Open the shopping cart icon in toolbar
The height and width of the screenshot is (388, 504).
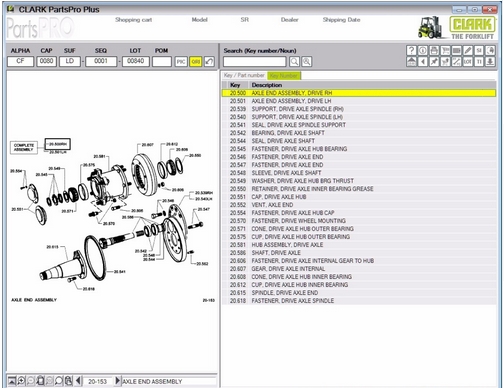pyautogui.click(x=445, y=51)
